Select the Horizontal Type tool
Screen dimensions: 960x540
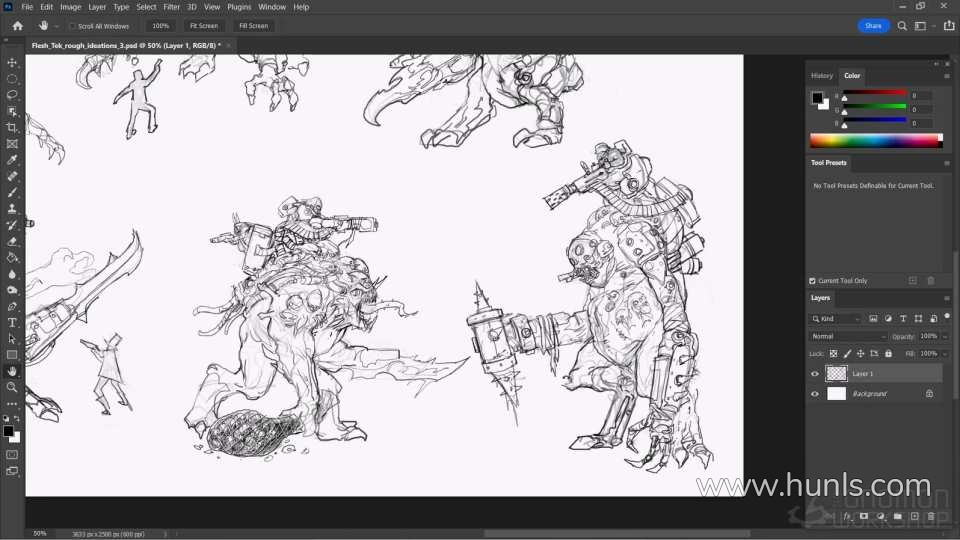(x=12, y=323)
